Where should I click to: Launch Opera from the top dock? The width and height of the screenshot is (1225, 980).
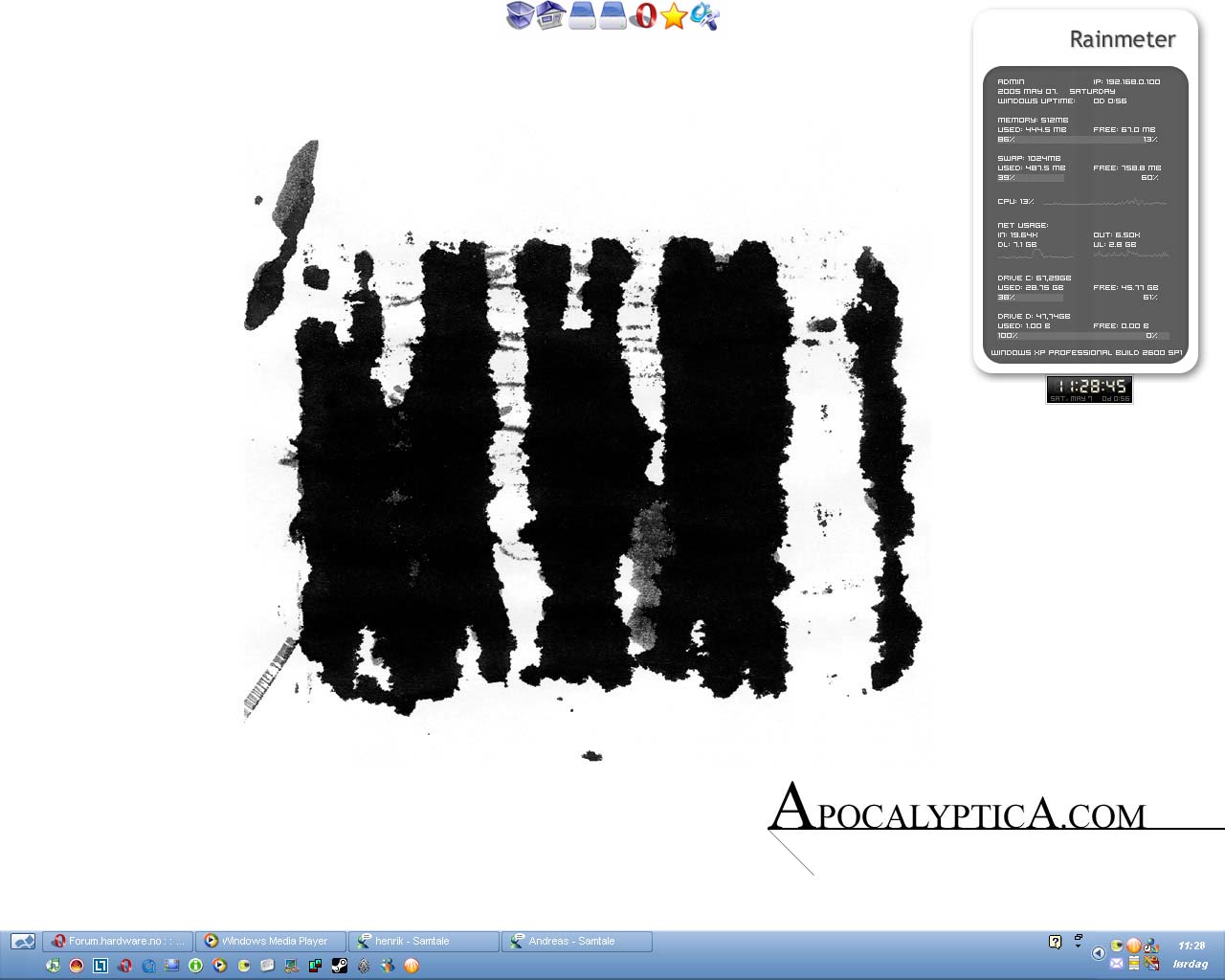point(644,15)
